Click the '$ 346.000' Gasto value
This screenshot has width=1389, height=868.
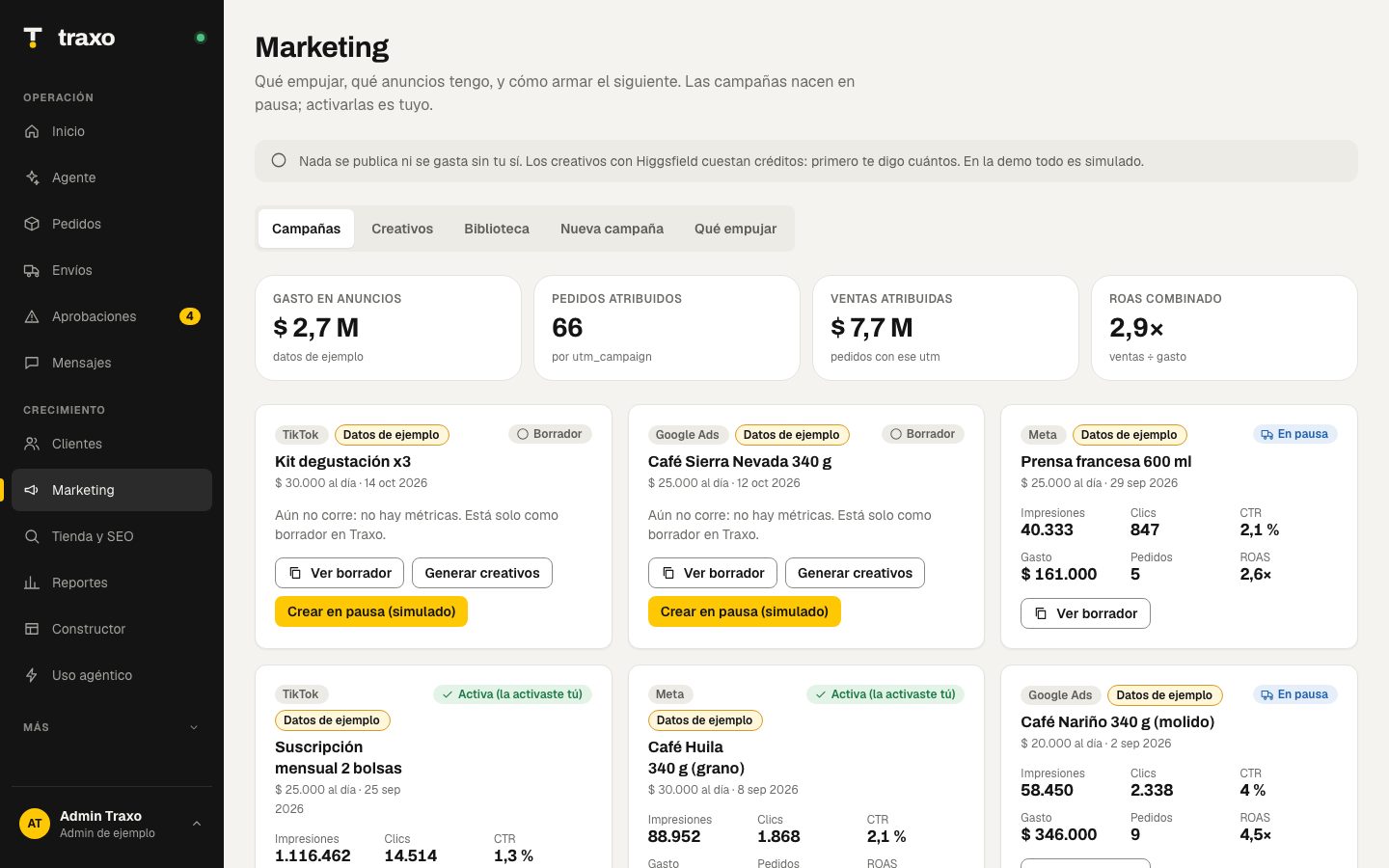click(x=1059, y=834)
